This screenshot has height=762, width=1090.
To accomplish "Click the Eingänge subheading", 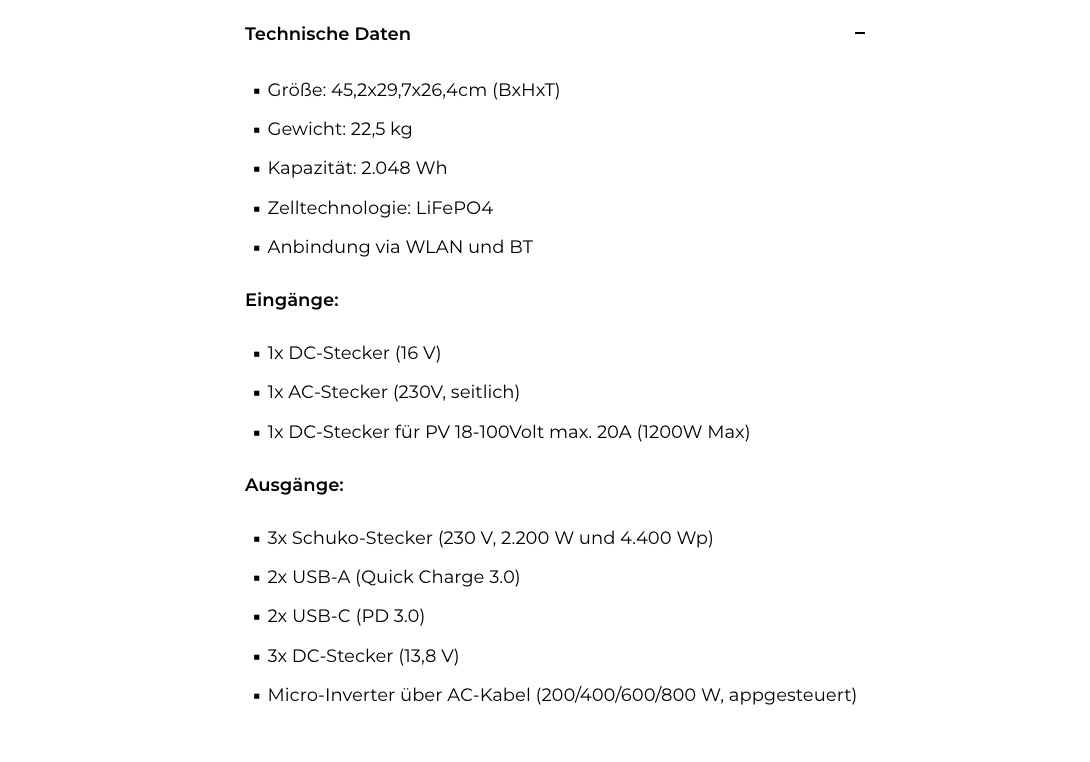I will click(292, 300).
